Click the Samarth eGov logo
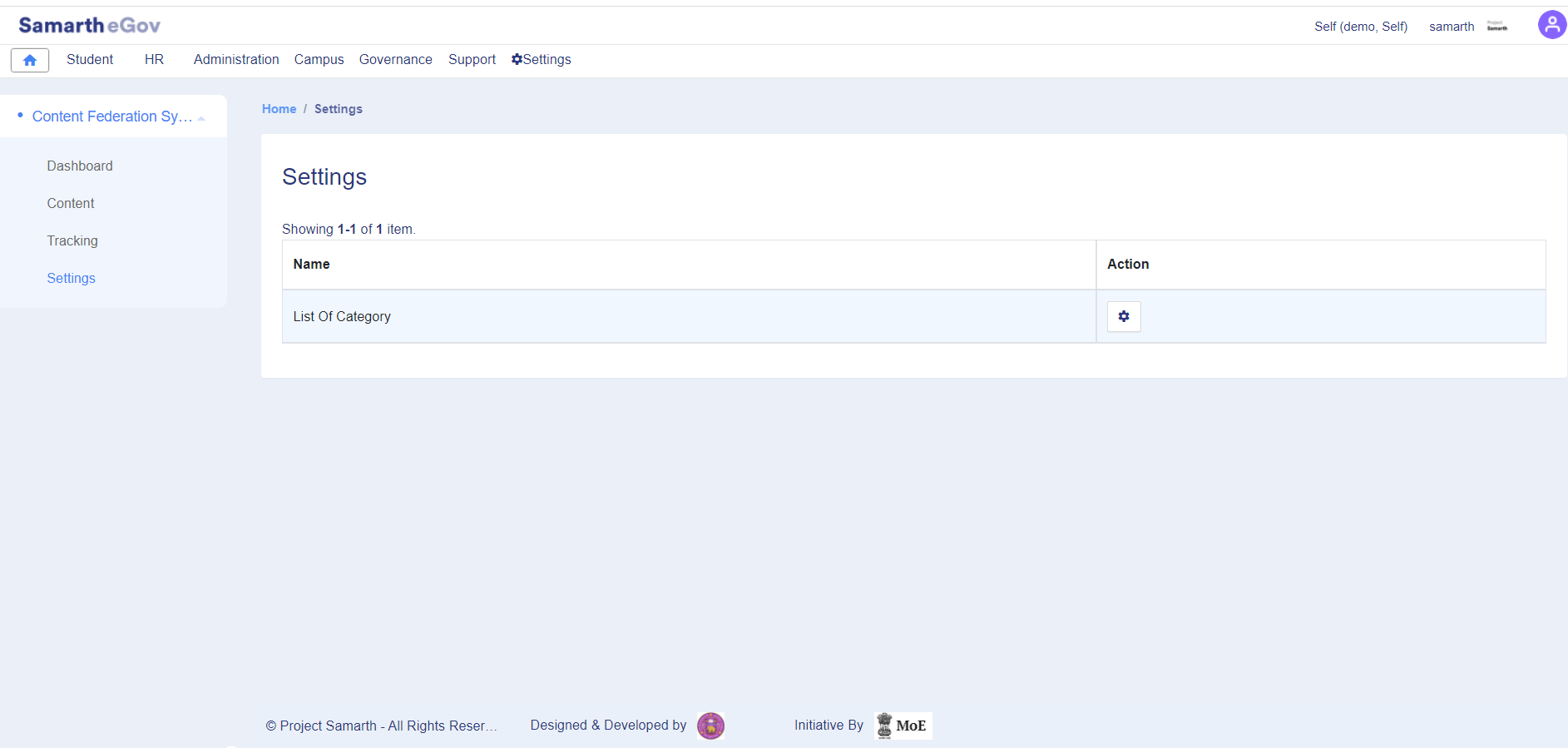The width and height of the screenshot is (1568, 748). click(x=90, y=26)
